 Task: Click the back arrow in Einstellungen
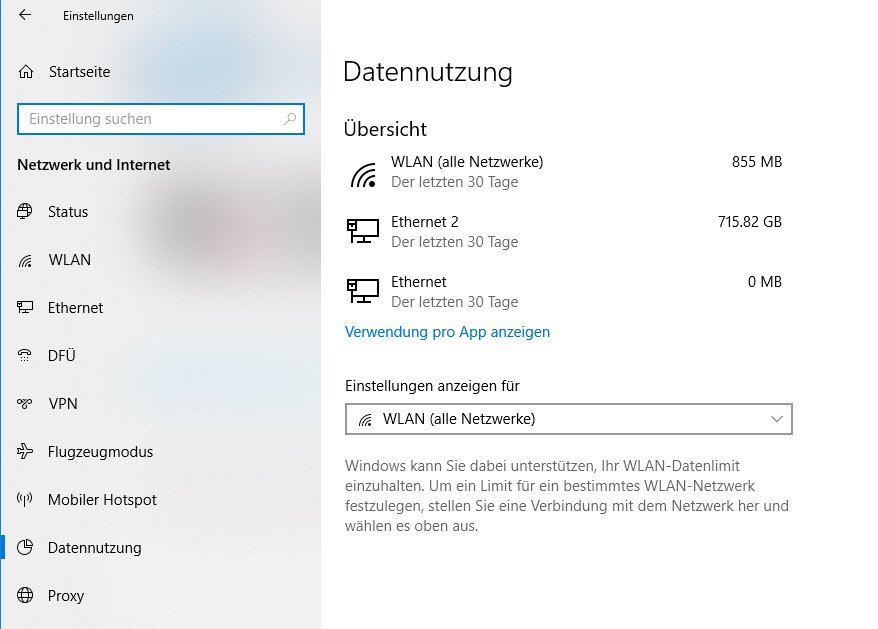tap(25, 16)
